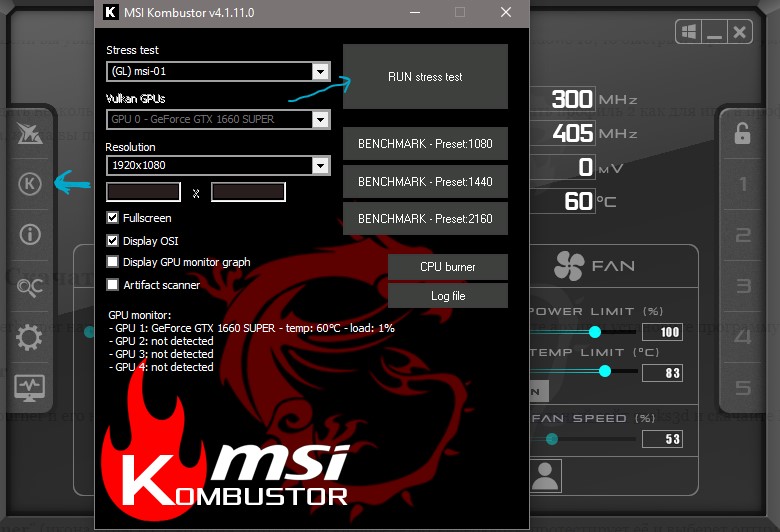Start the OC Scanner icon in Afterburner sidebar

tap(30, 286)
